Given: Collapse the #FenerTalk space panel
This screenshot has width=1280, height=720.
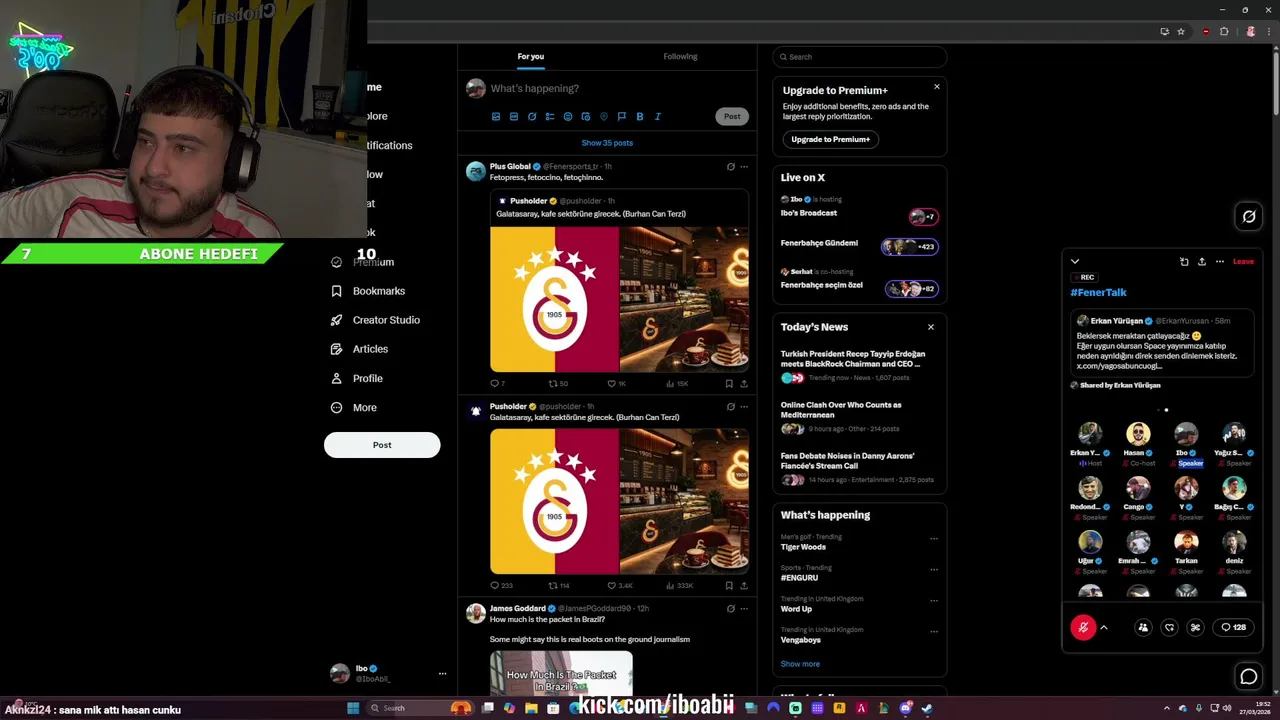Looking at the screenshot, I should point(1075,262).
